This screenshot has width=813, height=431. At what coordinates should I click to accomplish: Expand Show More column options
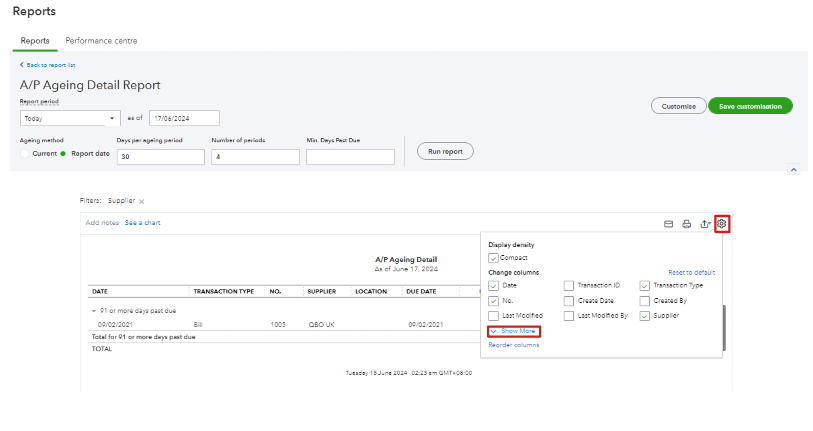514,331
